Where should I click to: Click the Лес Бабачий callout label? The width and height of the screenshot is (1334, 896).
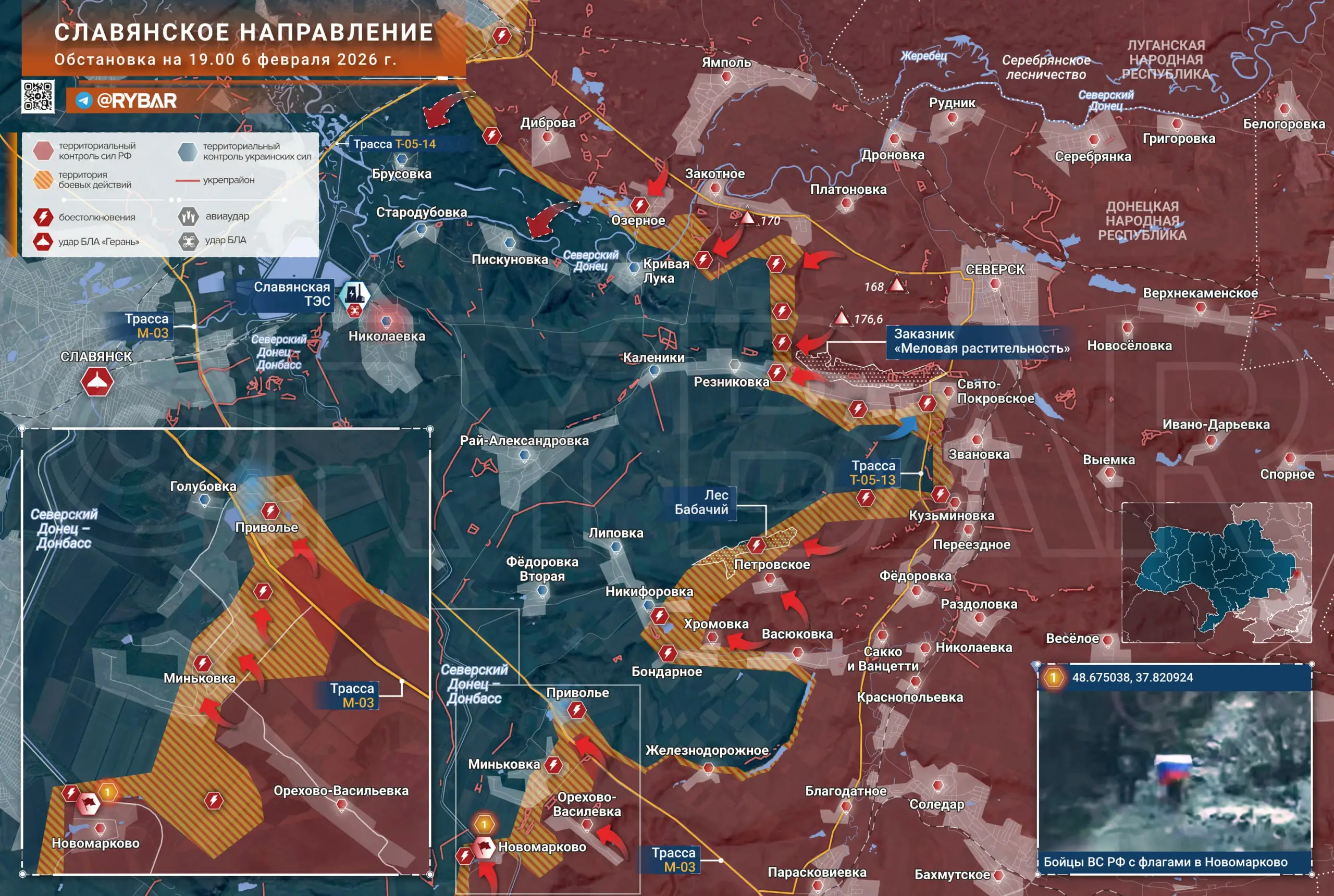701,502
